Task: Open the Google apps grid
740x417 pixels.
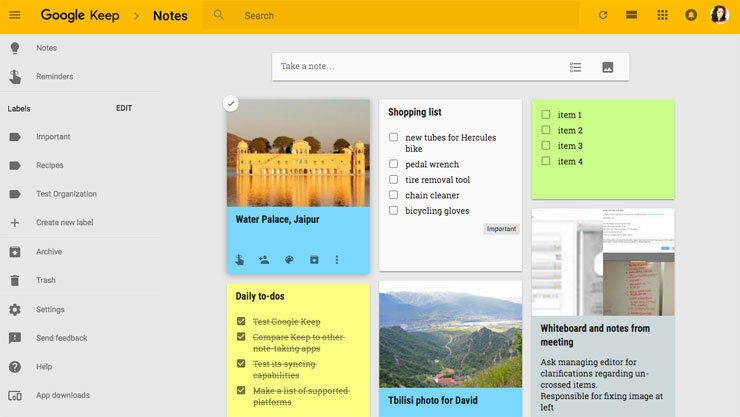Action: click(x=662, y=15)
